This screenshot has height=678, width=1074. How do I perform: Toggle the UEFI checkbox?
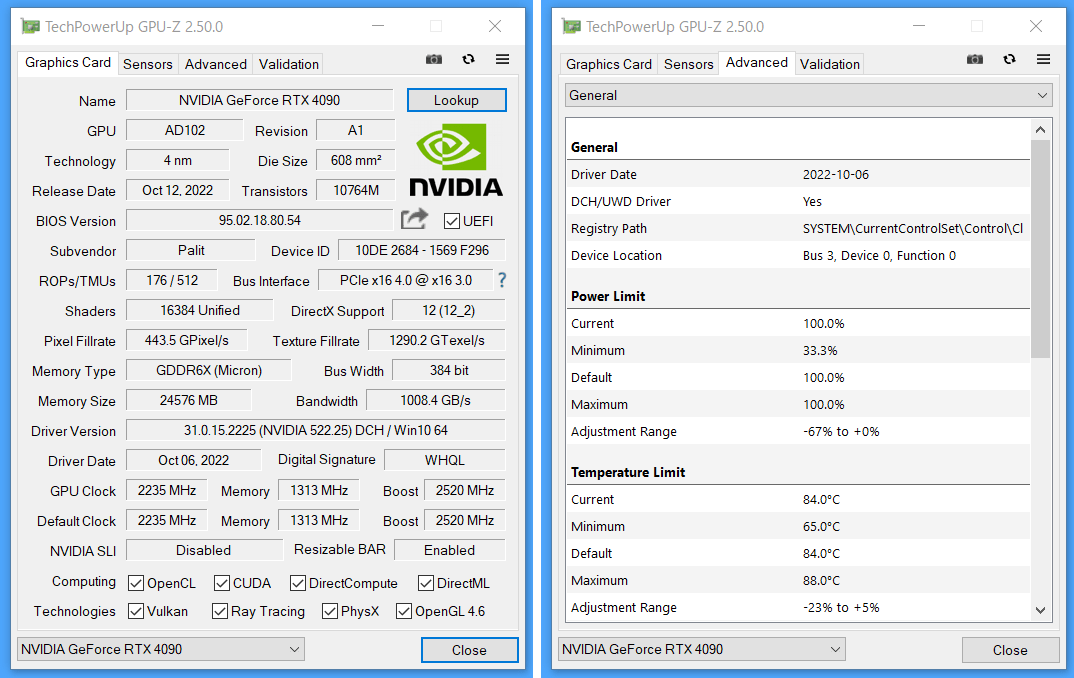coord(451,221)
